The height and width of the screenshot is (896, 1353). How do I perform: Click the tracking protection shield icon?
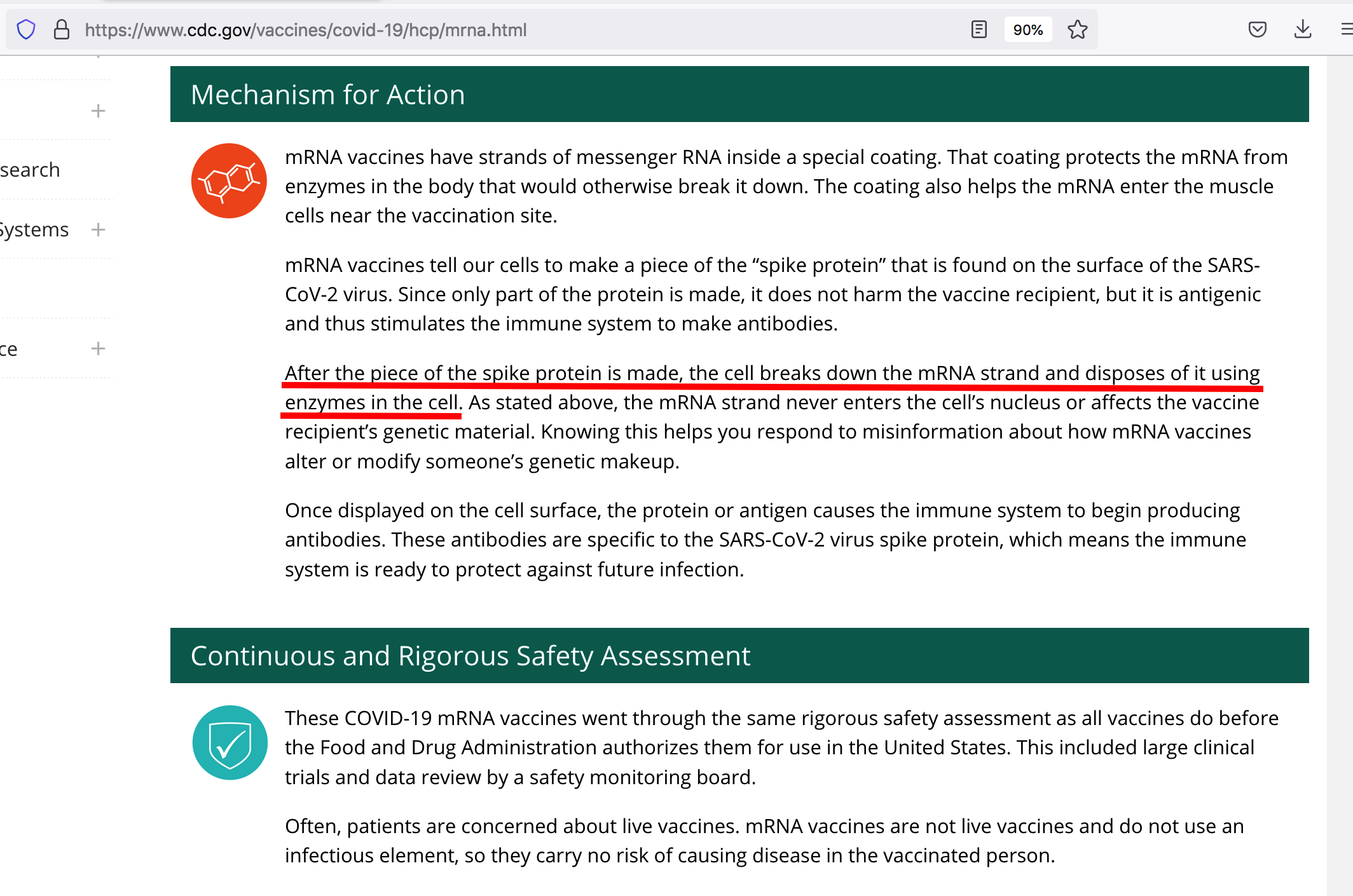(26, 30)
